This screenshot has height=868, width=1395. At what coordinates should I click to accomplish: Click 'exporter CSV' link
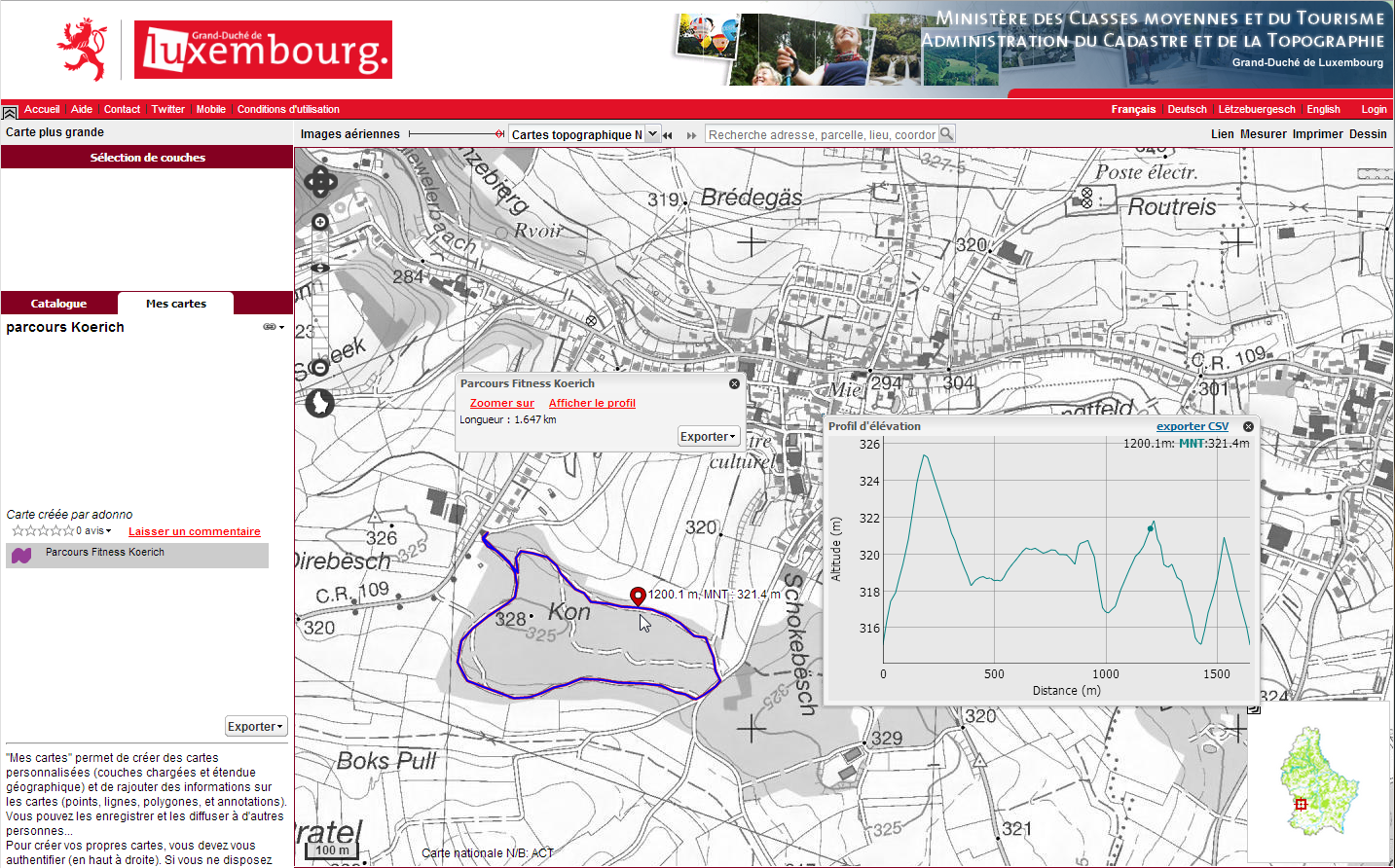1192,426
